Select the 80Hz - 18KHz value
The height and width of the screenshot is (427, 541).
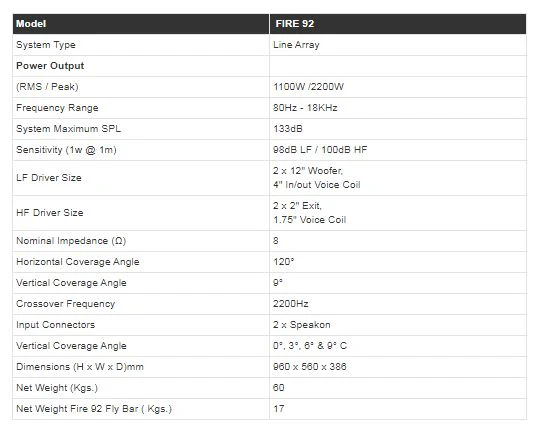(305, 108)
